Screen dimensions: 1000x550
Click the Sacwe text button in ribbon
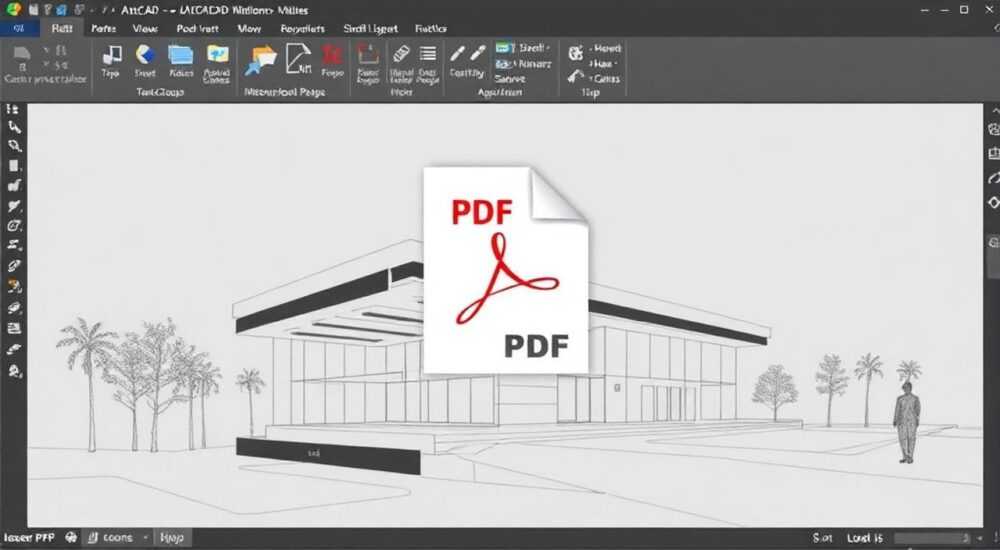click(x=510, y=79)
